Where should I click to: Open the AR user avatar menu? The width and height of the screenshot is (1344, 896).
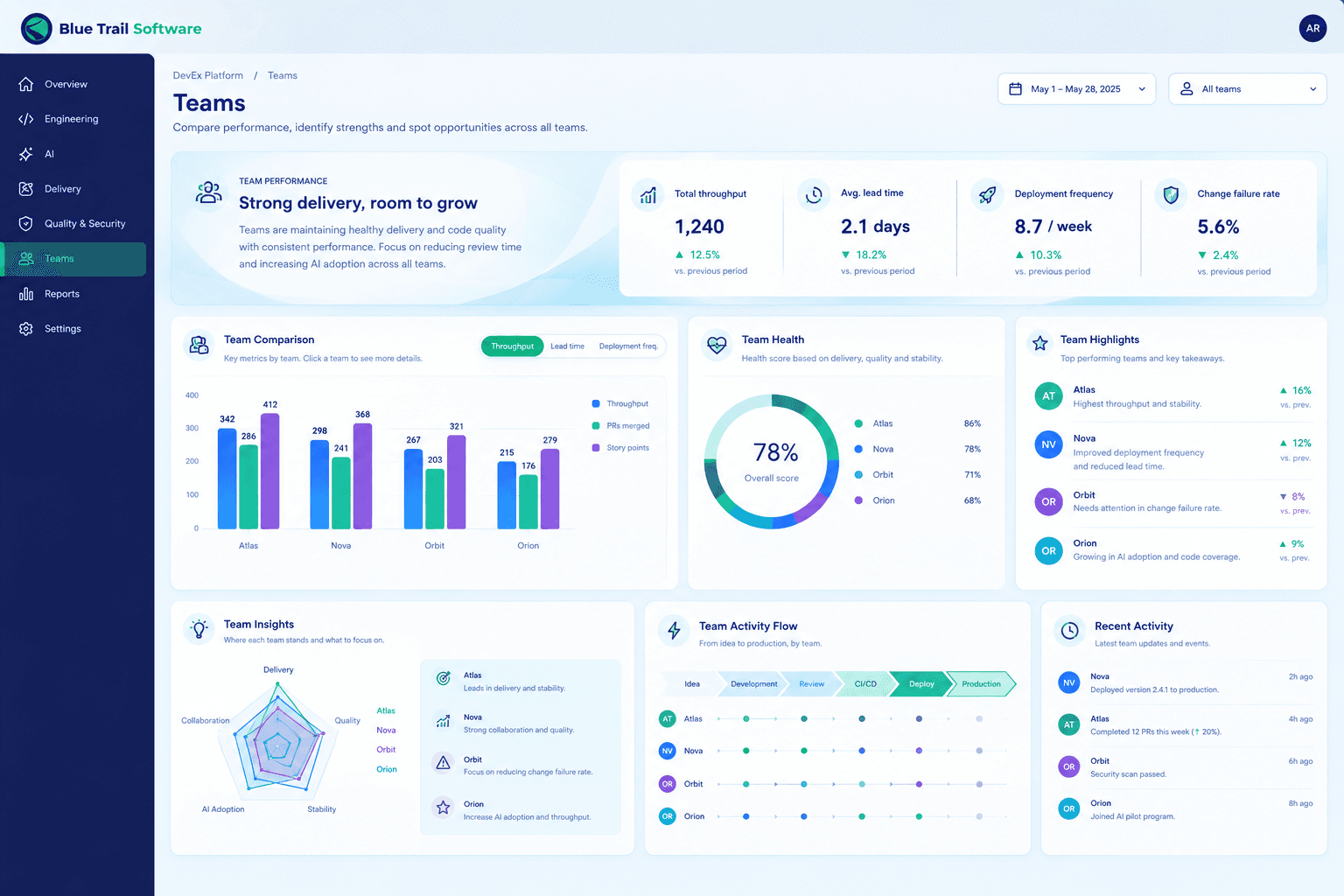point(1312,28)
